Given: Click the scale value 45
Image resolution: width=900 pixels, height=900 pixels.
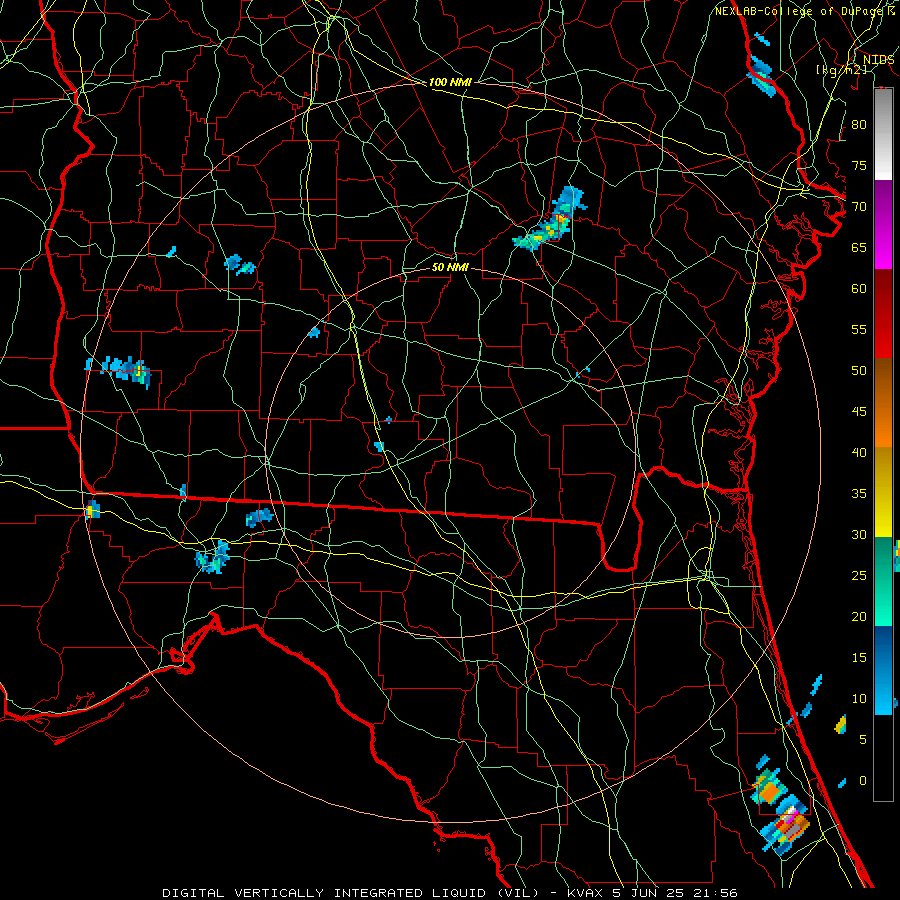Looking at the screenshot, I should [859, 412].
